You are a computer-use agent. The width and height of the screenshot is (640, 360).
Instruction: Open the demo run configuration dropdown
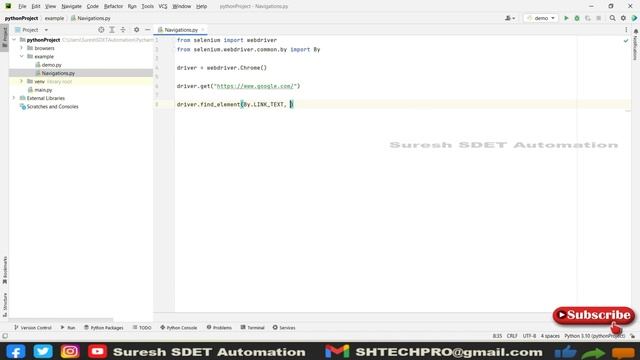(x=541, y=18)
